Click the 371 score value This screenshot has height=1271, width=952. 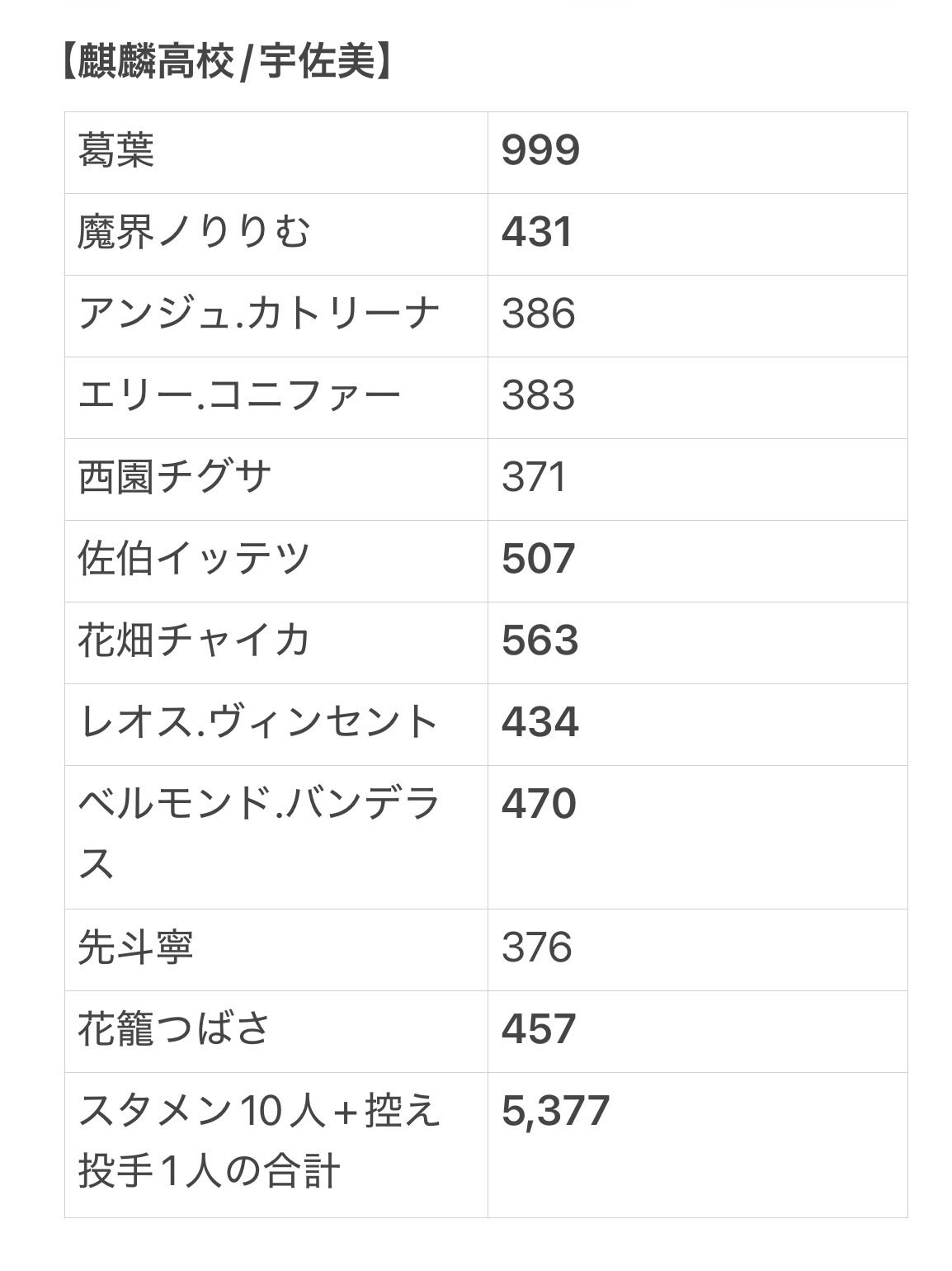534,477
